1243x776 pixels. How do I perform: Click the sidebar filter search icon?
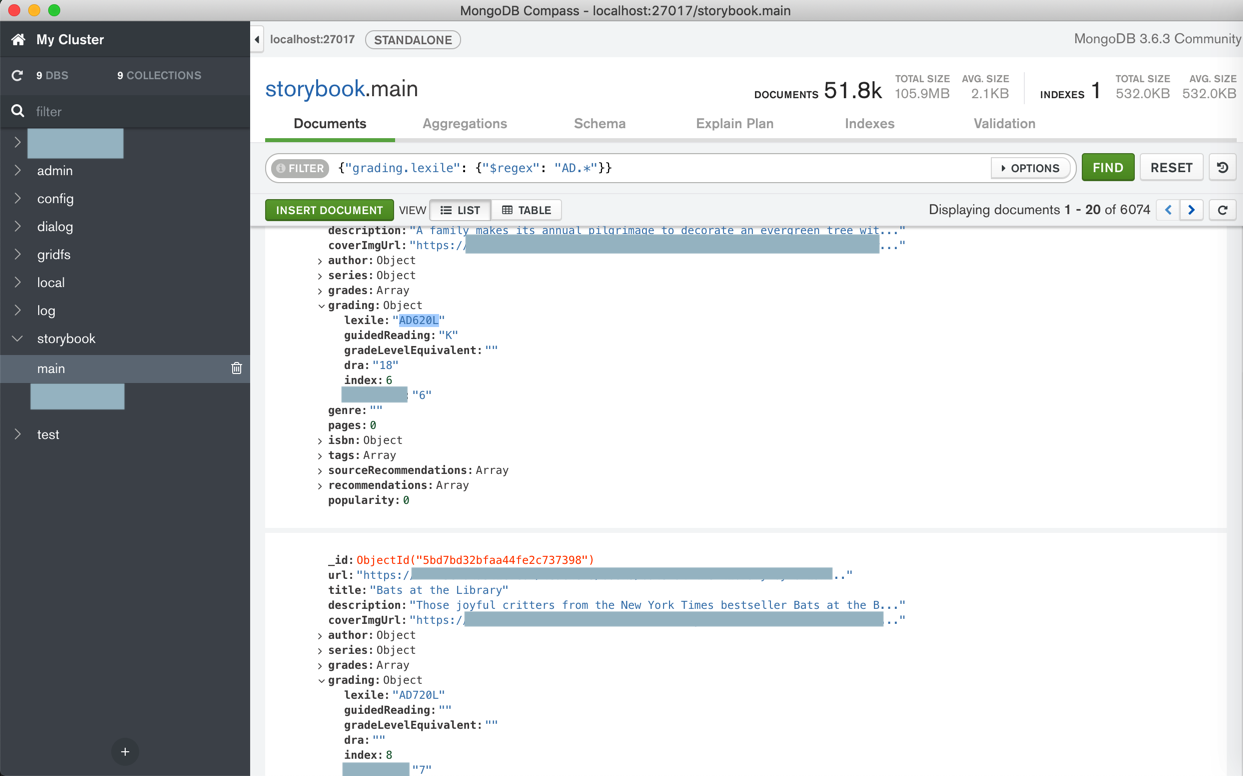18,111
